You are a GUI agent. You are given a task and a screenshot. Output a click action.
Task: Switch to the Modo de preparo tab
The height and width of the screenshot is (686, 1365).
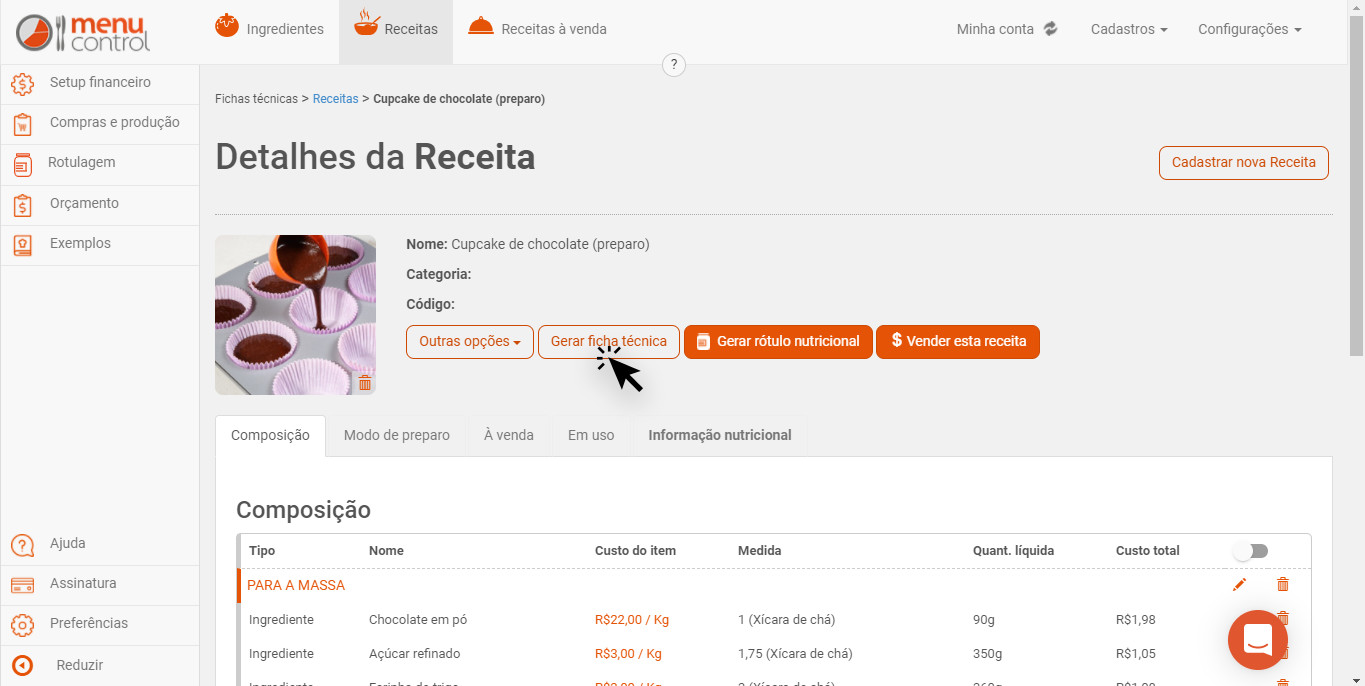tap(397, 435)
